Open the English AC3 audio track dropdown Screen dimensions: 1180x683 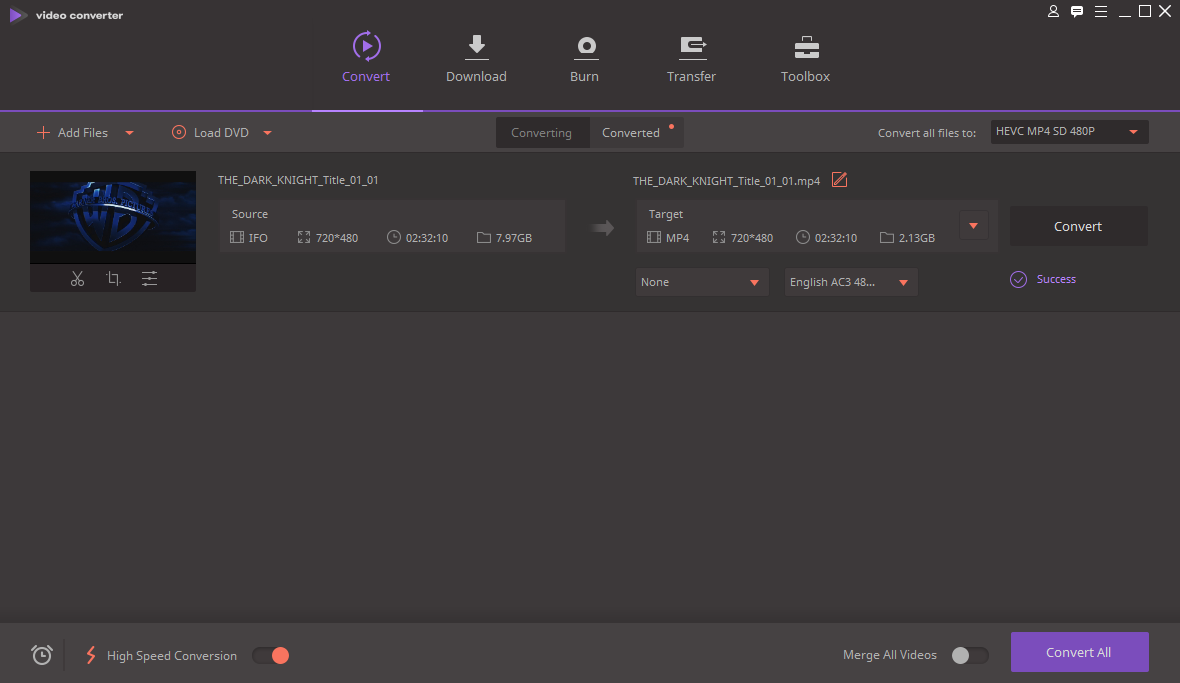point(851,282)
